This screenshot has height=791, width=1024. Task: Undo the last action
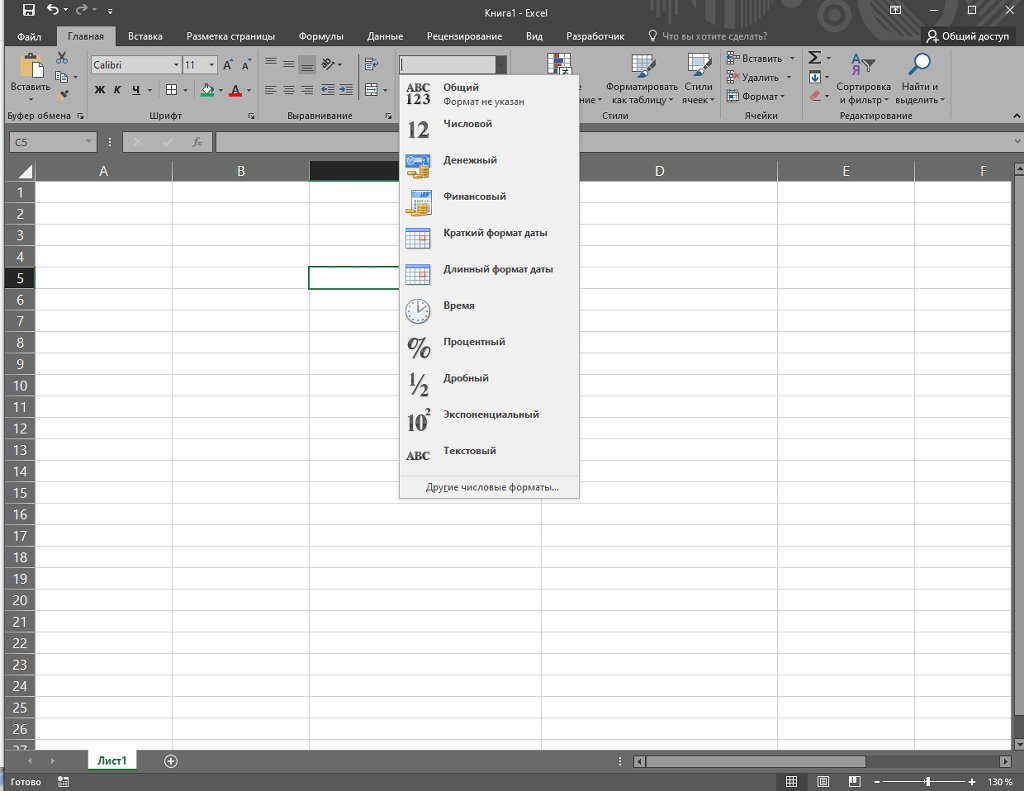pyautogui.click(x=52, y=10)
